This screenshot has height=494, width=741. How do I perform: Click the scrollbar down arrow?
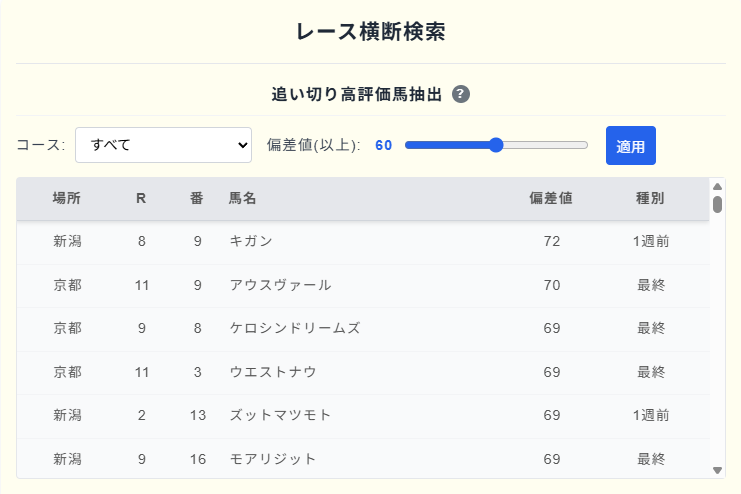(717, 470)
